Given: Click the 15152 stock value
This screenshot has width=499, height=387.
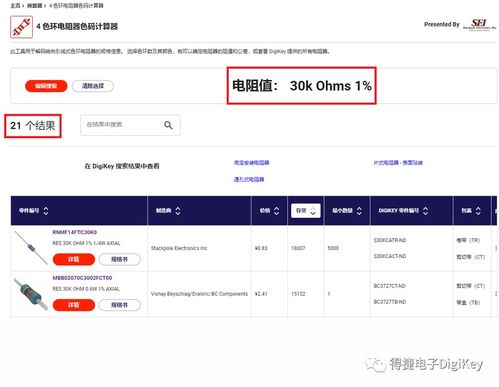Looking at the screenshot, I should (x=298, y=294).
